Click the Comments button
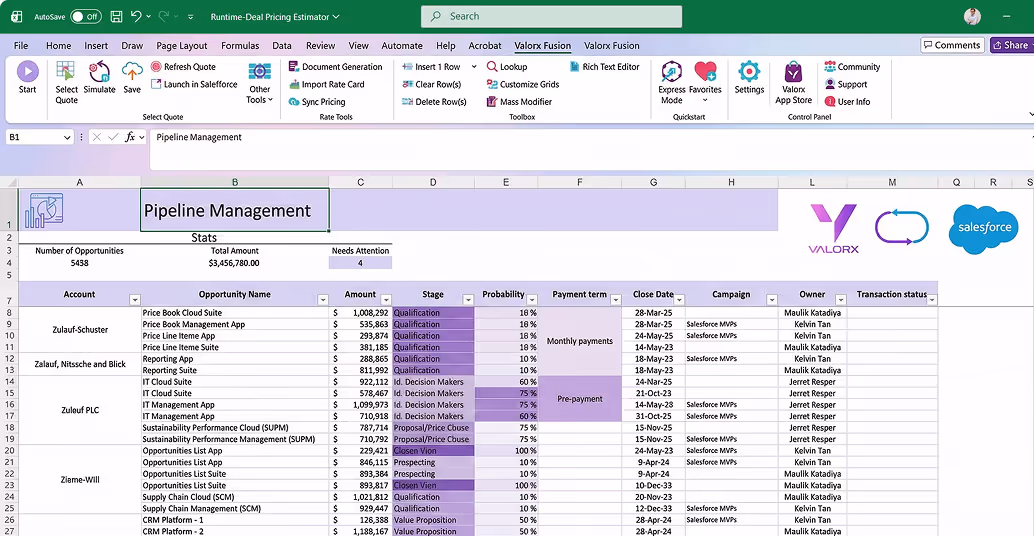 point(952,45)
